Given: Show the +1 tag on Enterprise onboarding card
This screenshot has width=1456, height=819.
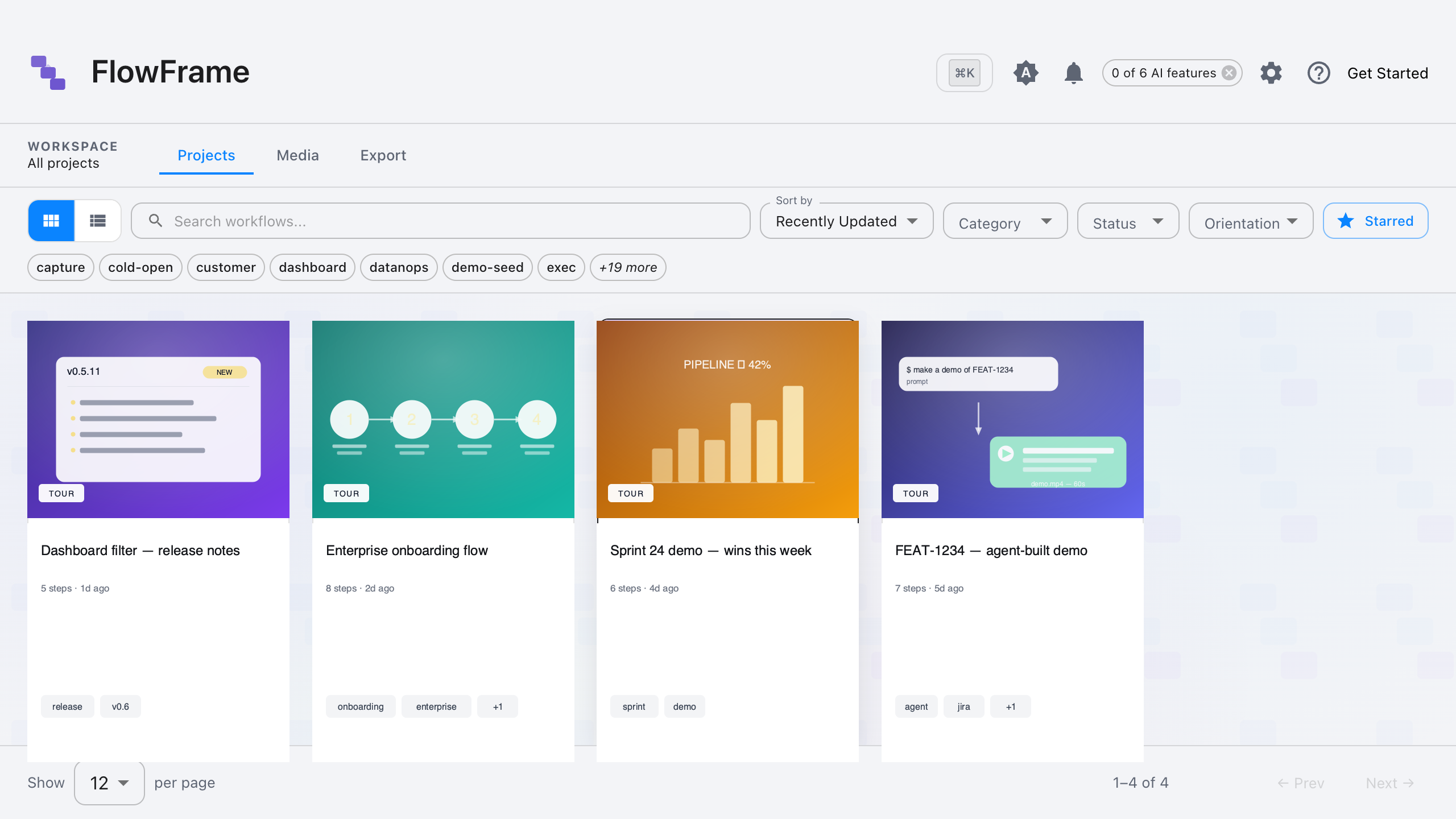Looking at the screenshot, I should point(498,706).
